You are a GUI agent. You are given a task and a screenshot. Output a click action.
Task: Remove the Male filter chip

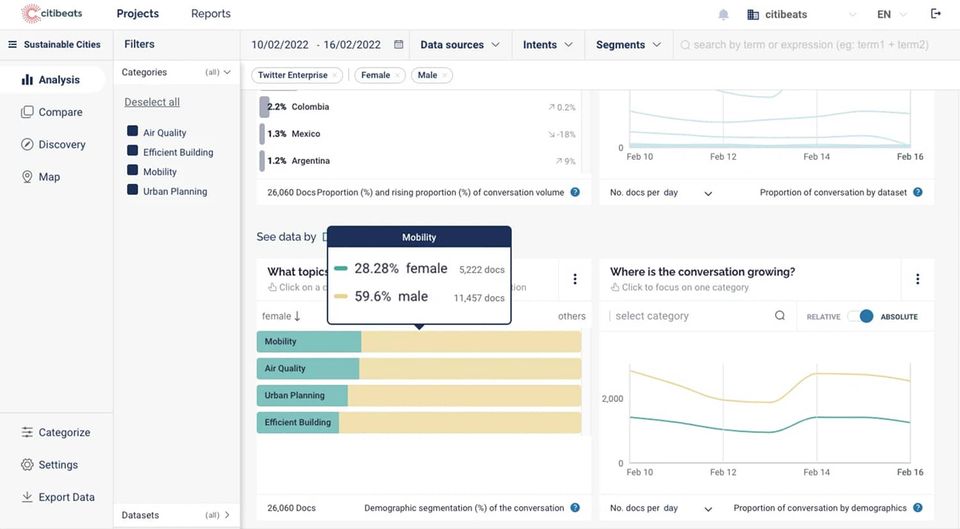coord(444,75)
